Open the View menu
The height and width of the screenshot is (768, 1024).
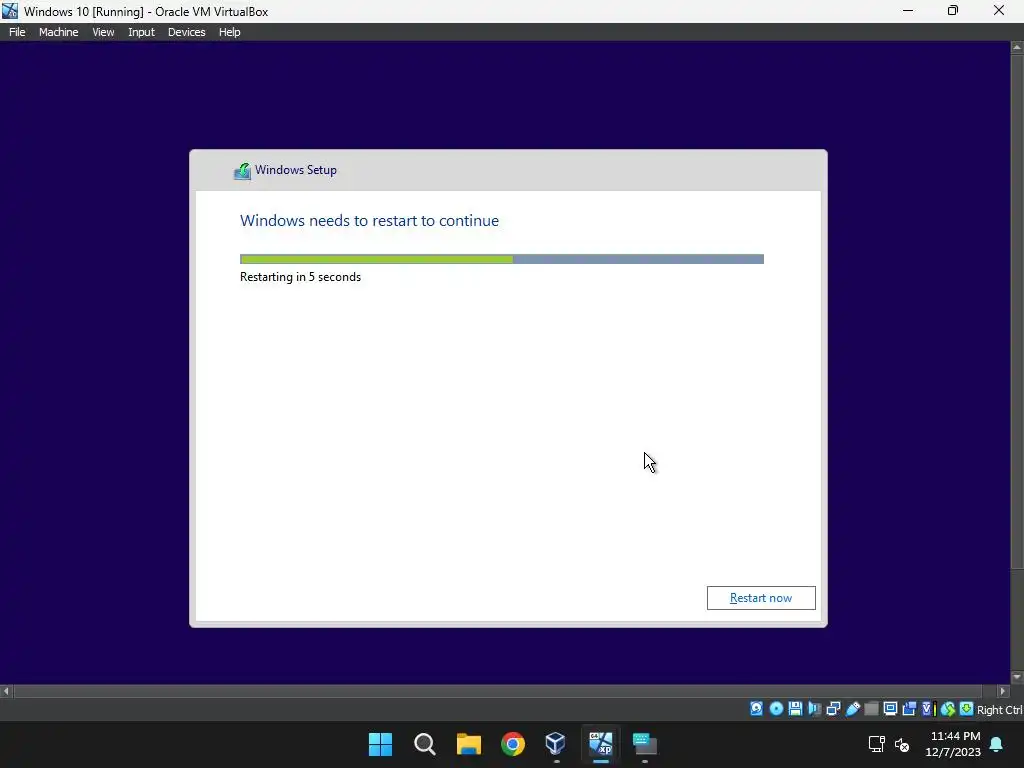tap(103, 32)
